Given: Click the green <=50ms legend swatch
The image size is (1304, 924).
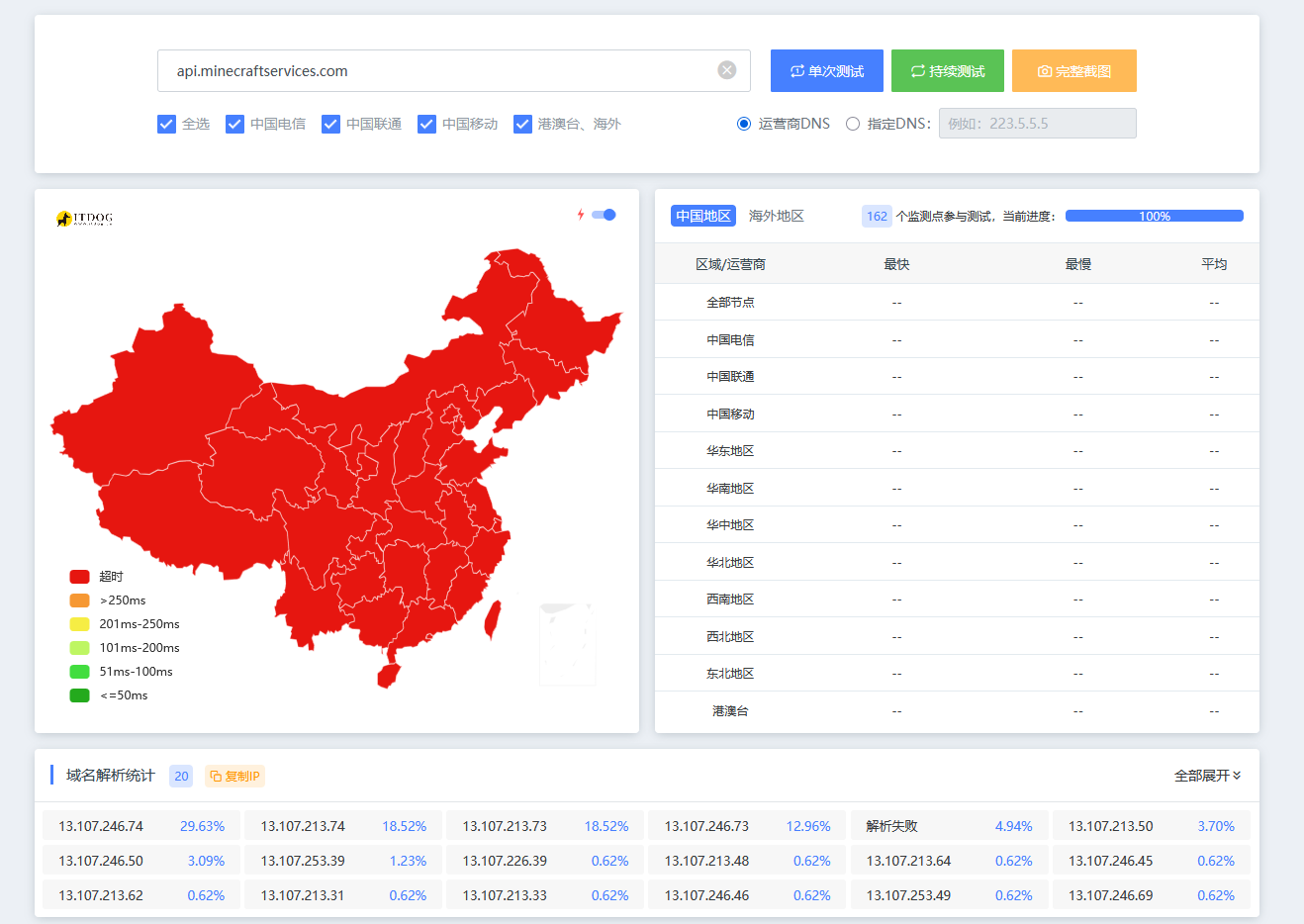Looking at the screenshot, I should pos(79,695).
